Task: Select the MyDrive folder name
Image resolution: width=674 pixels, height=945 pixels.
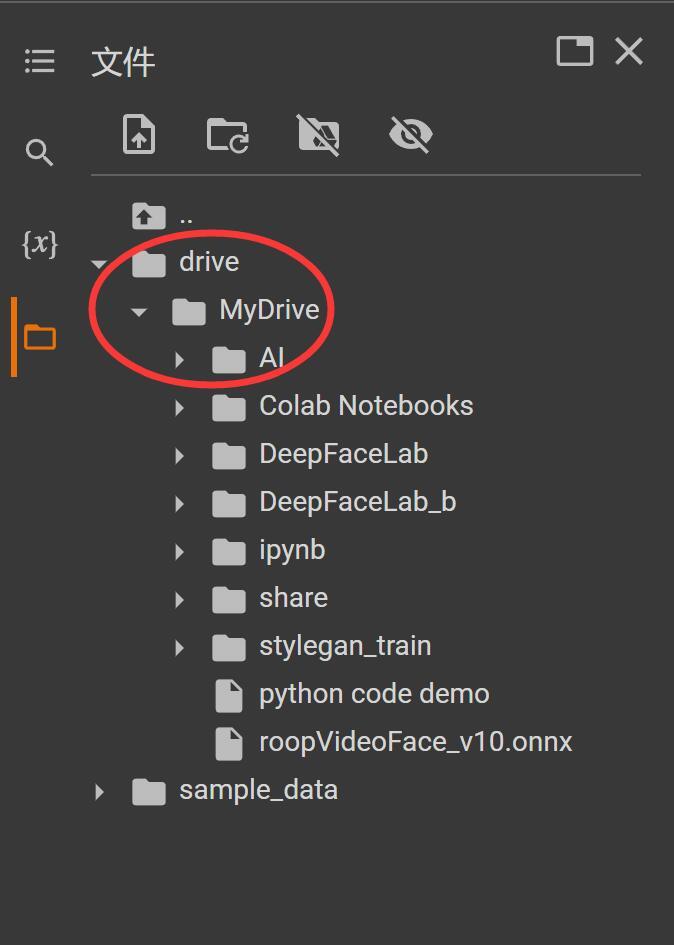Action: coord(269,310)
